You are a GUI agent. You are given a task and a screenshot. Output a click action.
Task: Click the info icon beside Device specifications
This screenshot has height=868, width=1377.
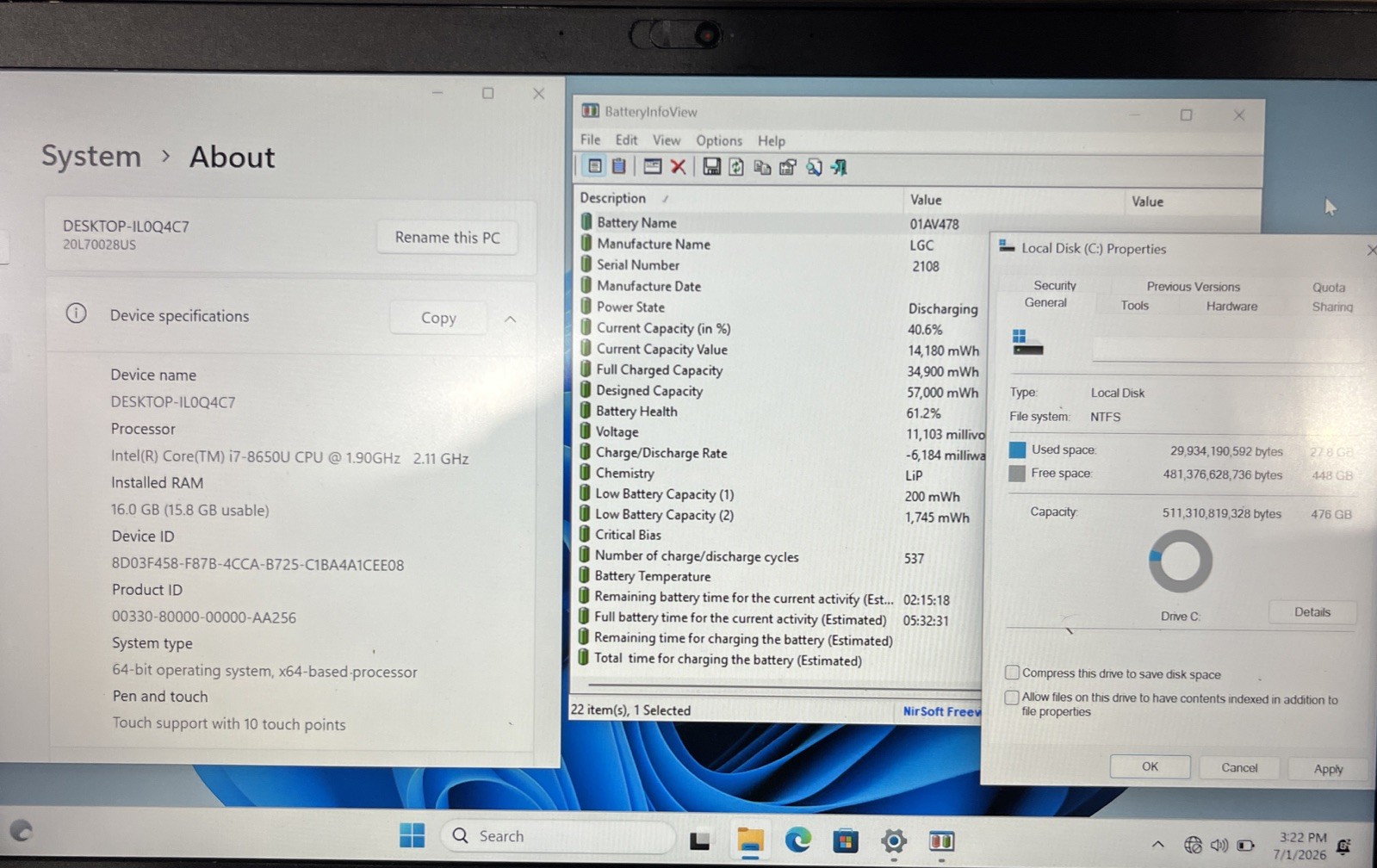pyautogui.click(x=76, y=313)
